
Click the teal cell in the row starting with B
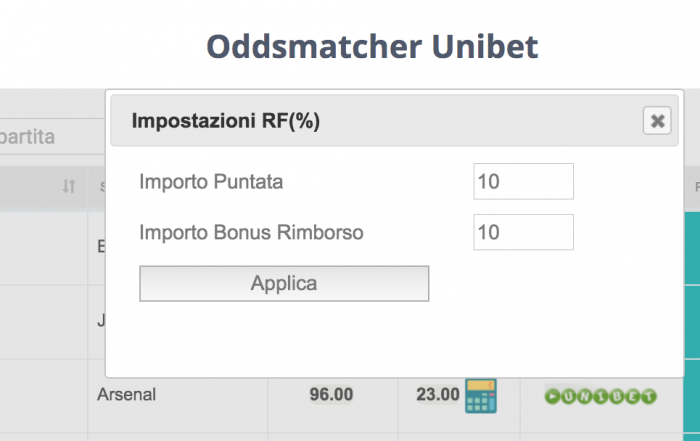coord(692,248)
